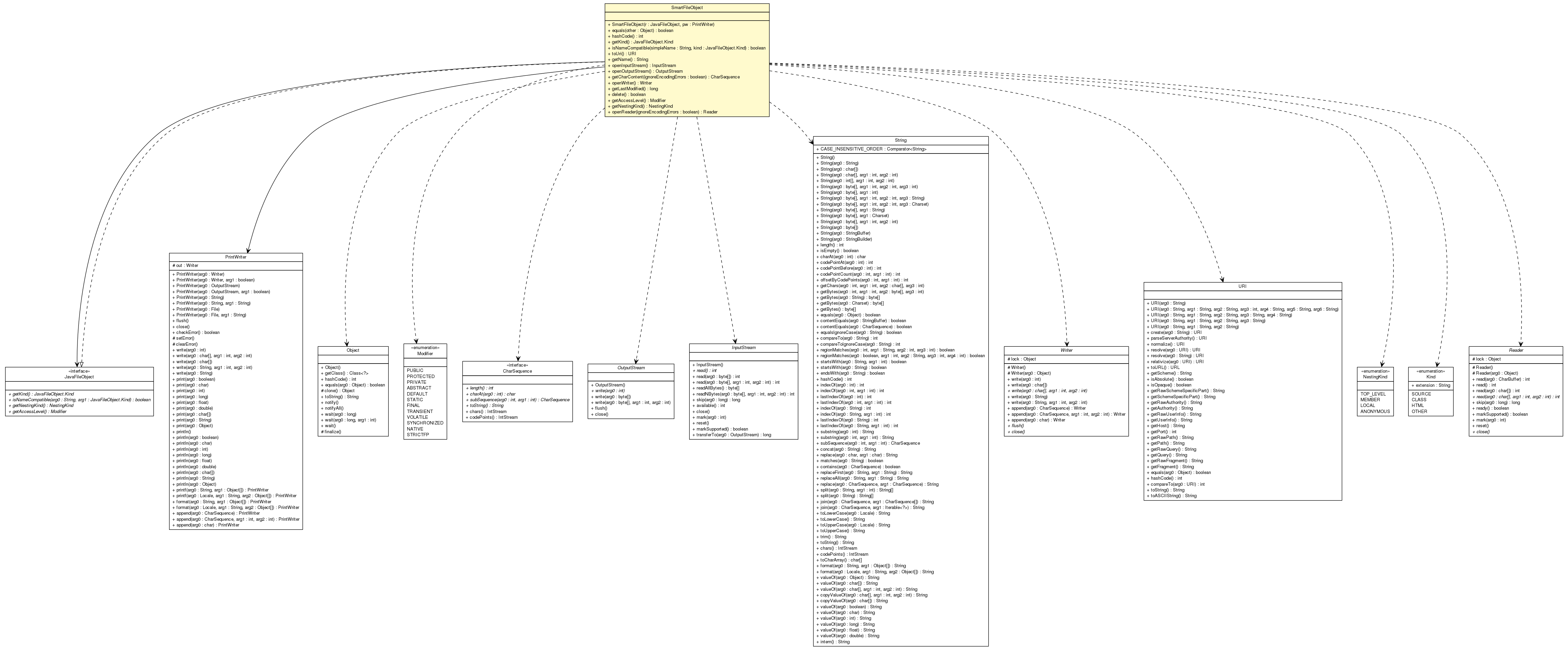Click delete() : boolean in SmartFileObject

(627, 95)
